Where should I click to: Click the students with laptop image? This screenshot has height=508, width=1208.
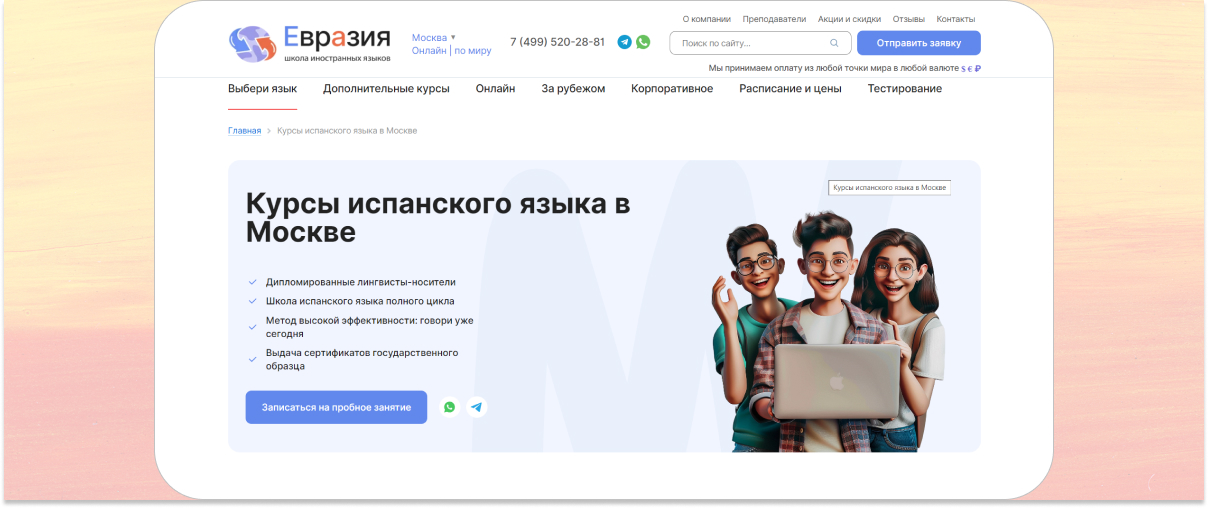(x=827, y=328)
